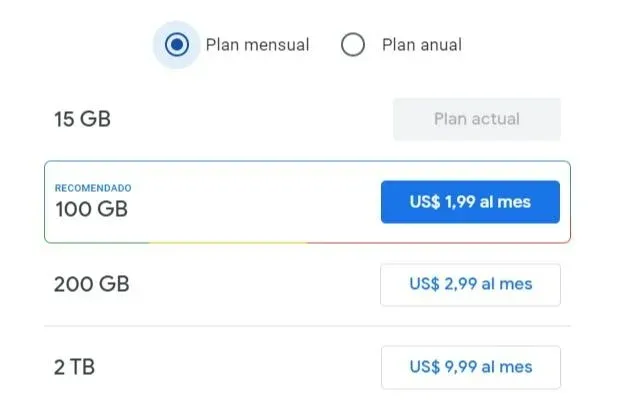The width and height of the screenshot is (622, 417).
Task: Click the yellow segment of the card border
Action: [x=228, y=242]
